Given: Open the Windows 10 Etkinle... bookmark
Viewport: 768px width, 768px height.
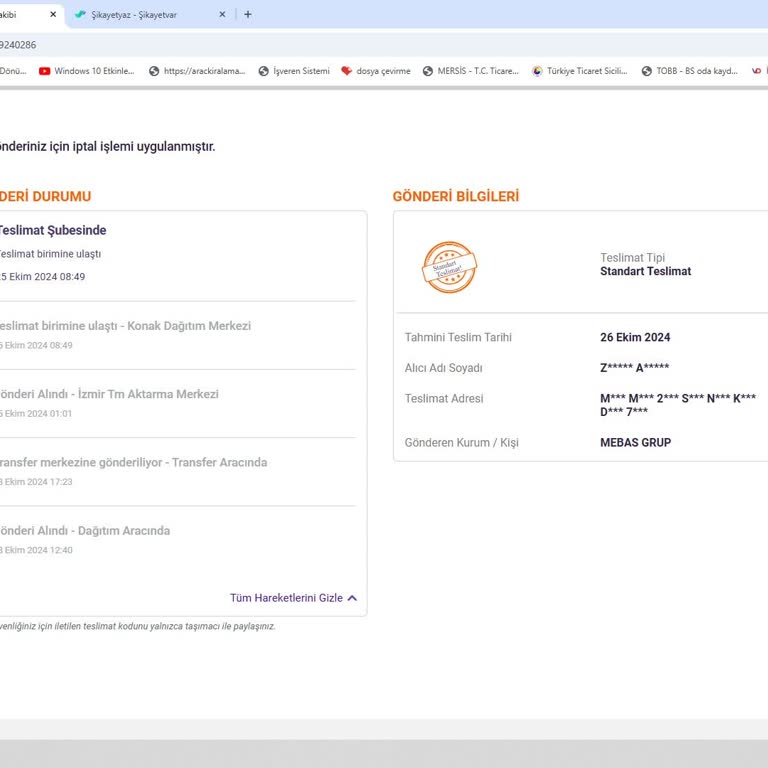Looking at the screenshot, I should (87, 71).
